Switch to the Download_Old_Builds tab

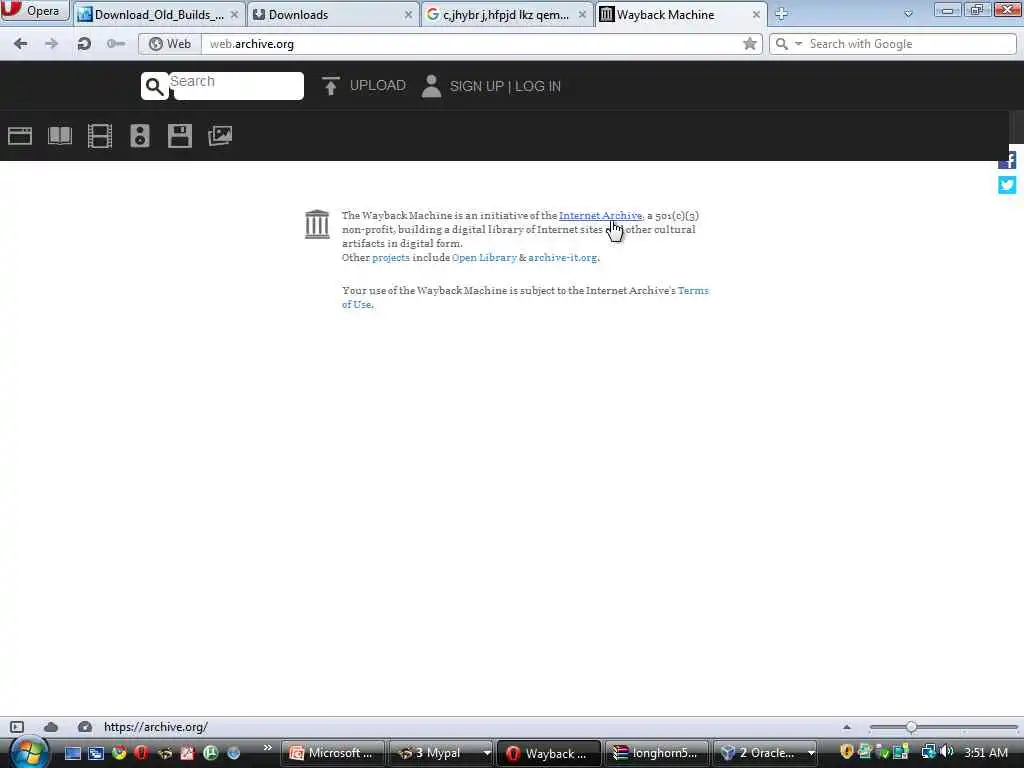159,14
